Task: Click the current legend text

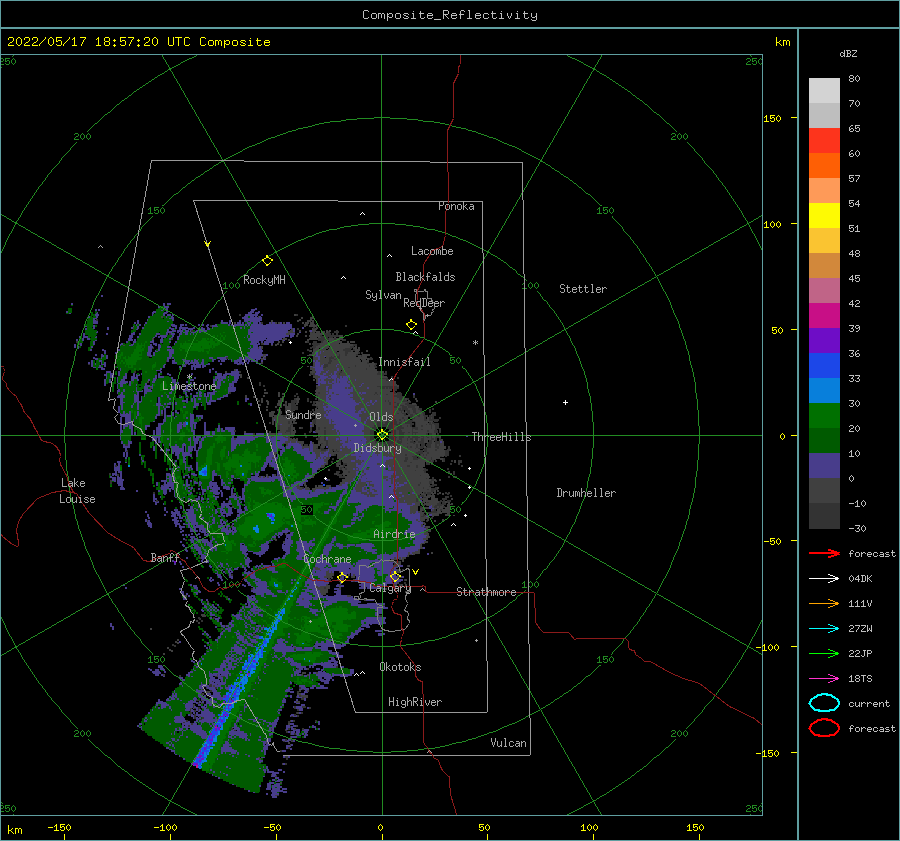Action: (x=869, y=704)
